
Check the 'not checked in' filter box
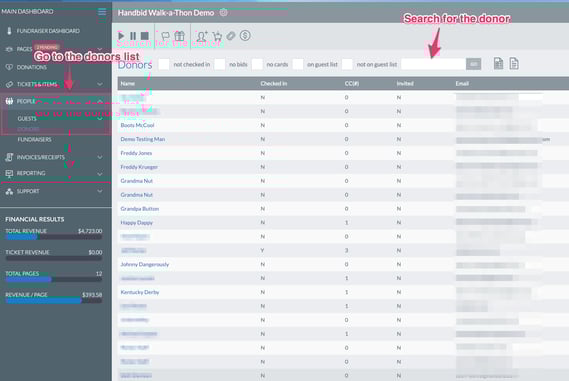pos(164,64)
